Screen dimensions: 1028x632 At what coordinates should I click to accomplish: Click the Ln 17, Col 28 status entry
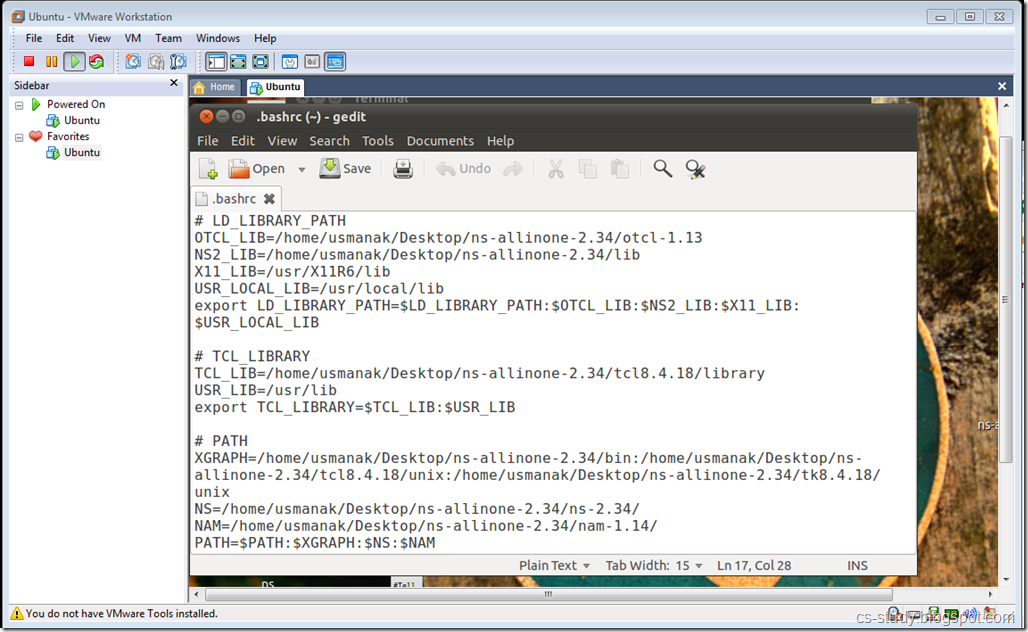click(x=754, y=565)
